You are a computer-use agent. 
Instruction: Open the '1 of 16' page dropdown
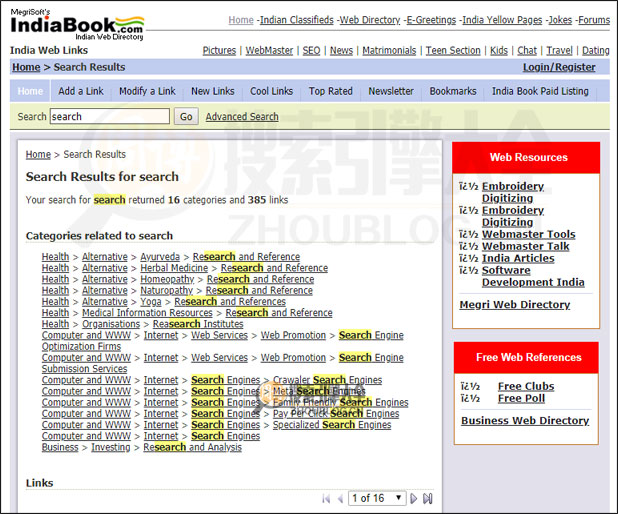pos(377,498)
